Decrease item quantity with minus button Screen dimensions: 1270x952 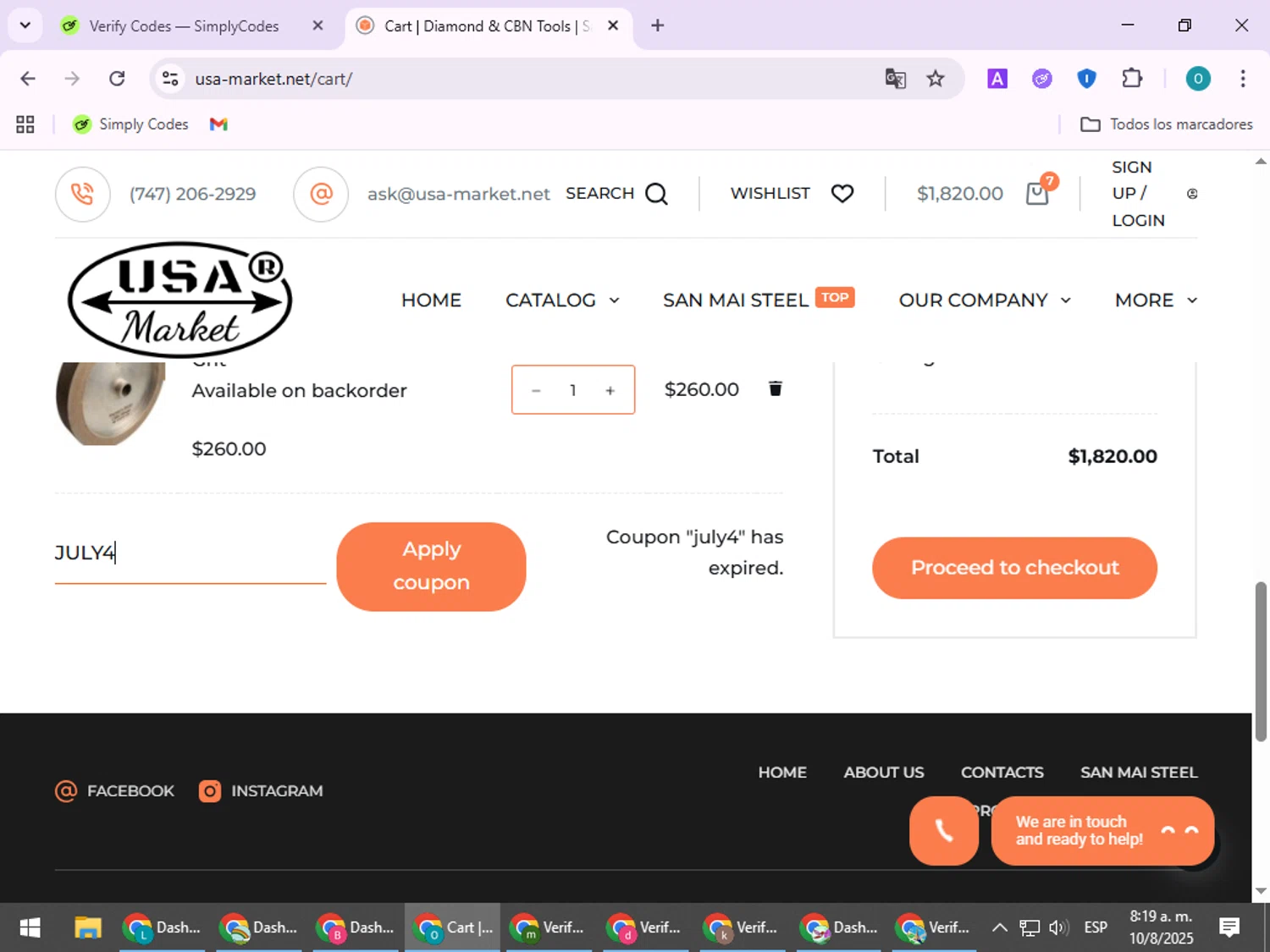[536, 390]
